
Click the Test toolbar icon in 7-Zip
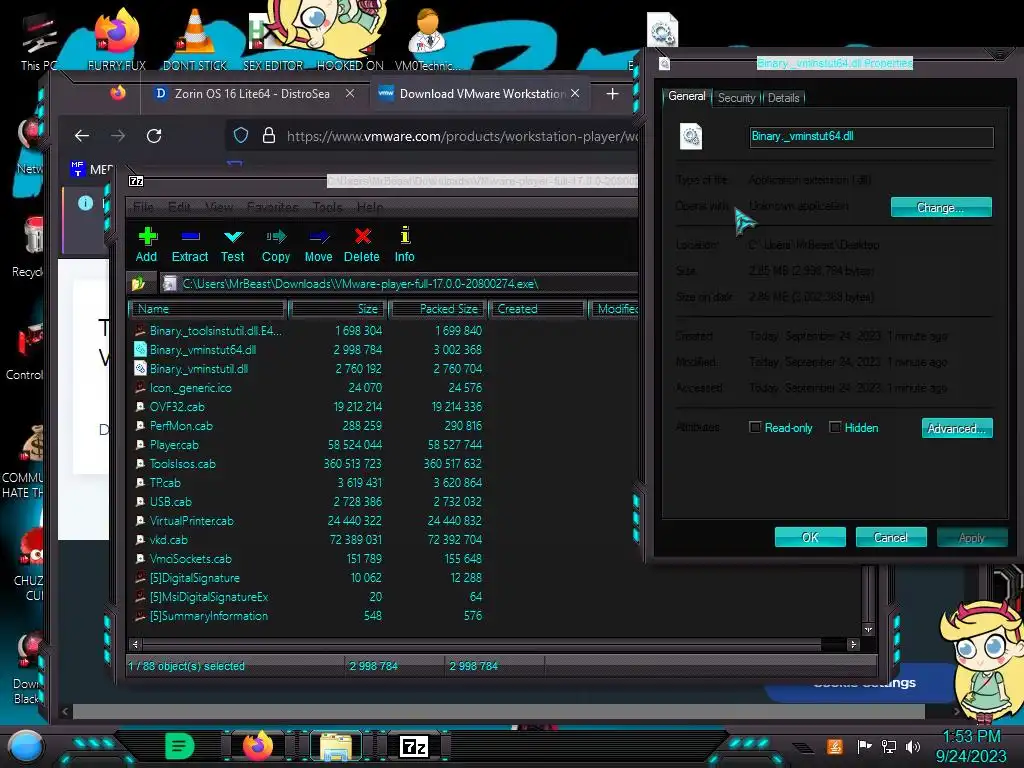pos(232,245)
